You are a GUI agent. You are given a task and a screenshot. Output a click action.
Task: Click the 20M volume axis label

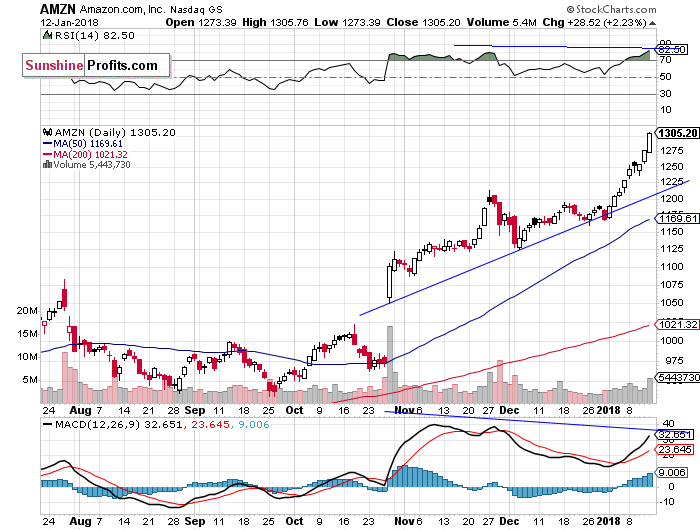[28, 311]
